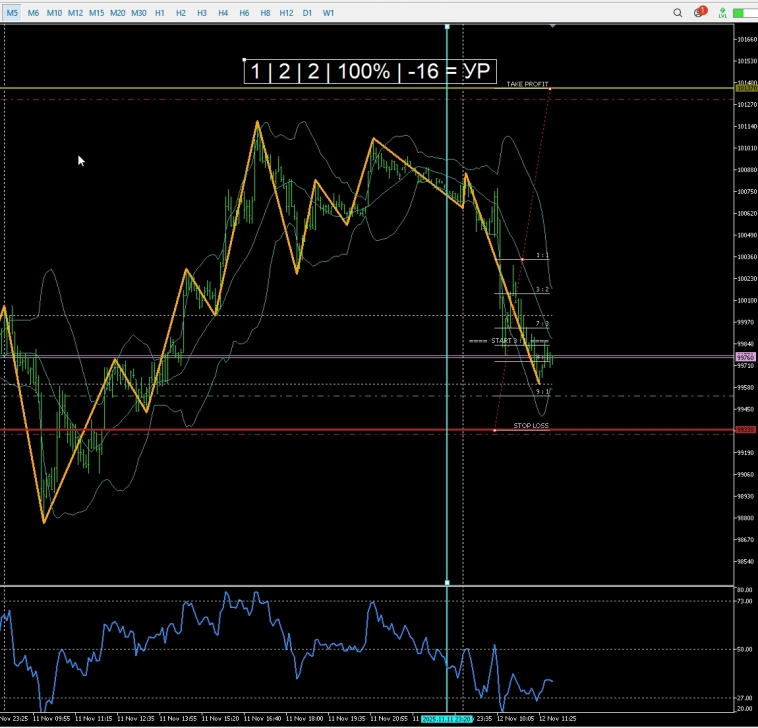
Task: Switch chart to H1 timeframe
Action: pos(159,13)
